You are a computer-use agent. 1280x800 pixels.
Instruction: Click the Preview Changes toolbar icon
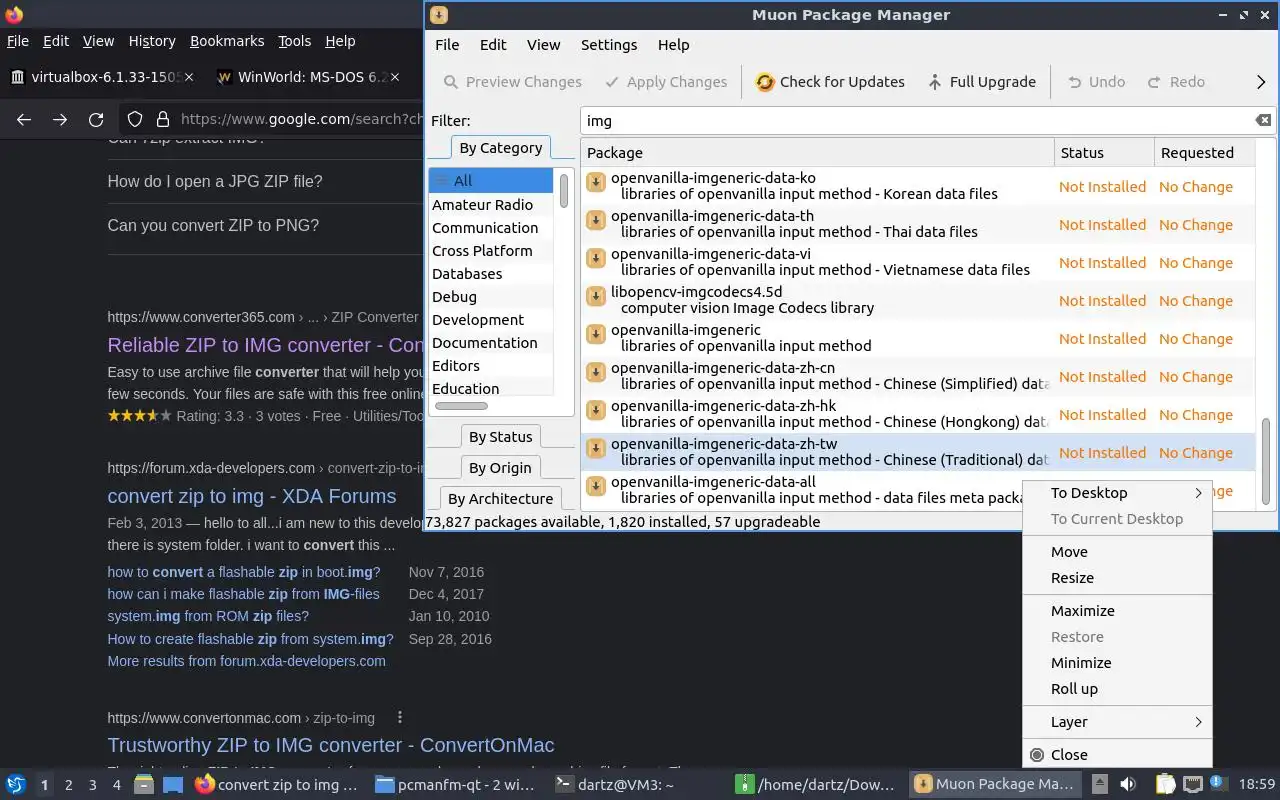[451, 82]
